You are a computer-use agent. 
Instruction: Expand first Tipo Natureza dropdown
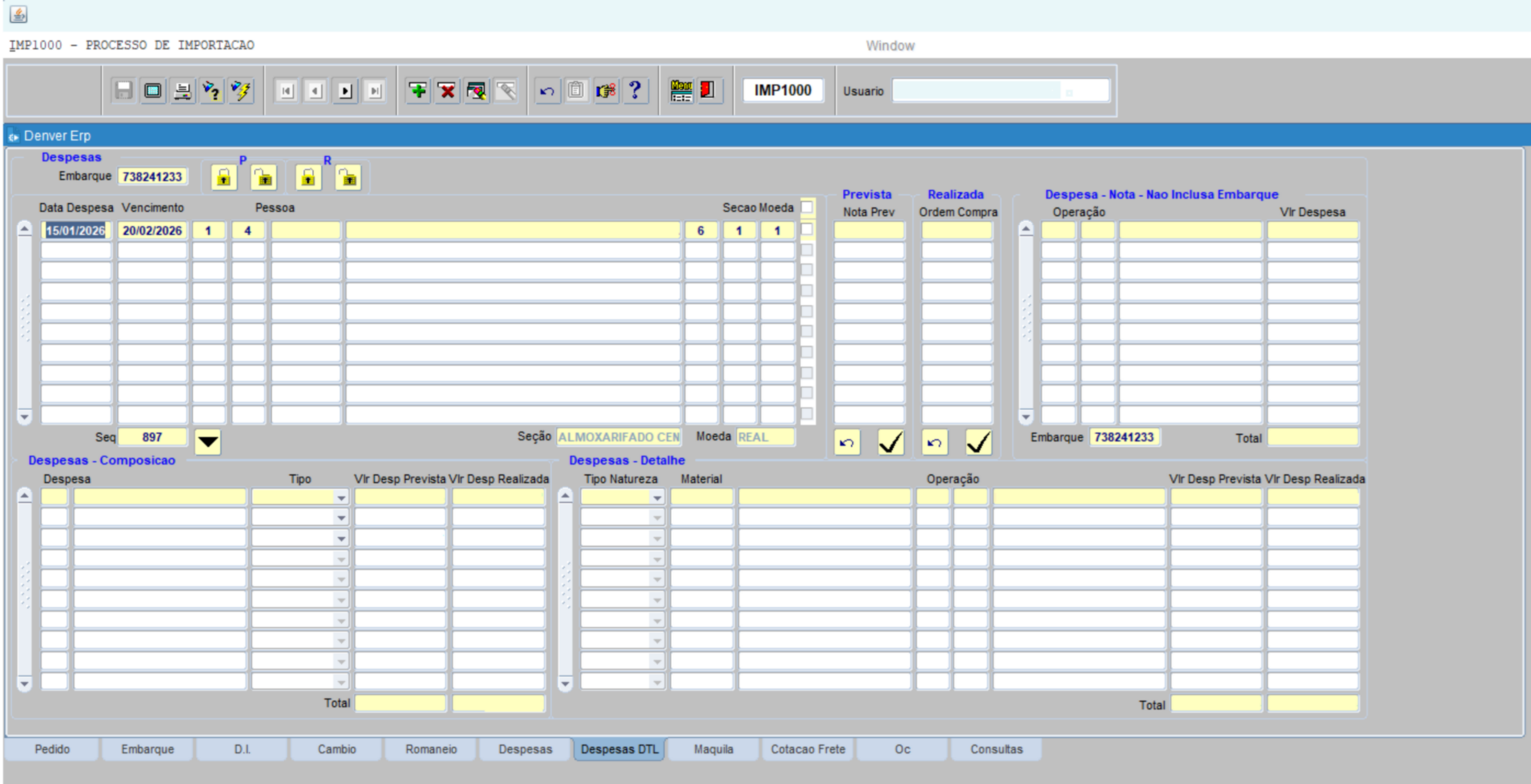point(657,498)
